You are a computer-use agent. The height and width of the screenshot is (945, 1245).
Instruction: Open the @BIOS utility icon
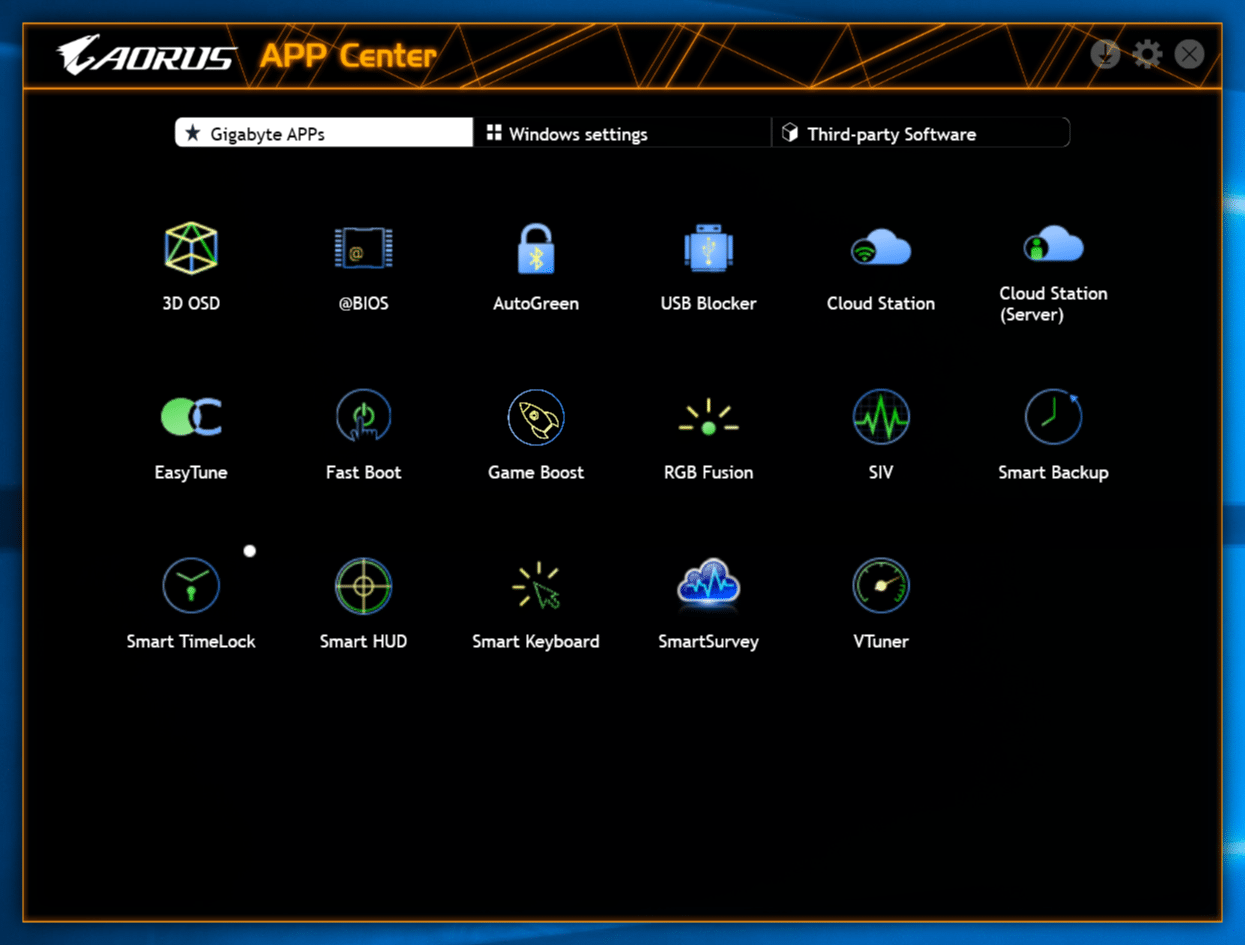click(363, 248)
